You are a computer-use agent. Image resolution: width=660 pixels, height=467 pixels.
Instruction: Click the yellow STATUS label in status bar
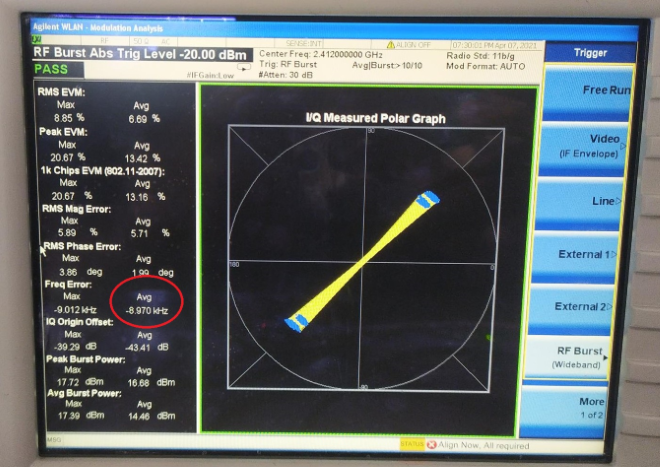[411, 444]
